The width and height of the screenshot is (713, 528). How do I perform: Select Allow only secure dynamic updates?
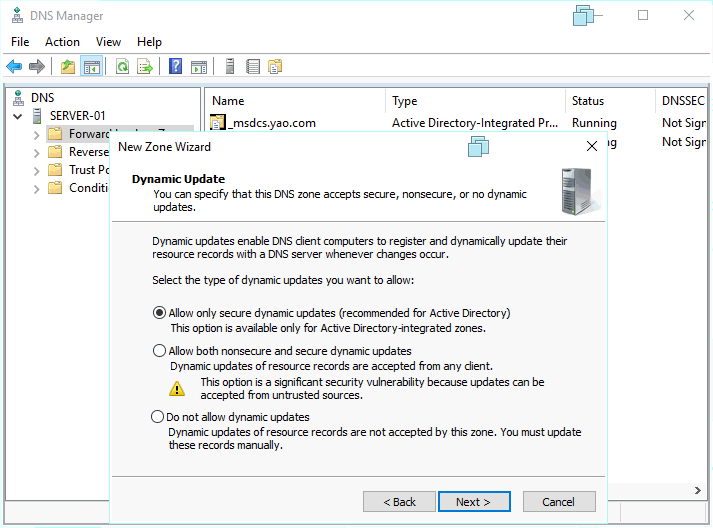pos(159,313)
